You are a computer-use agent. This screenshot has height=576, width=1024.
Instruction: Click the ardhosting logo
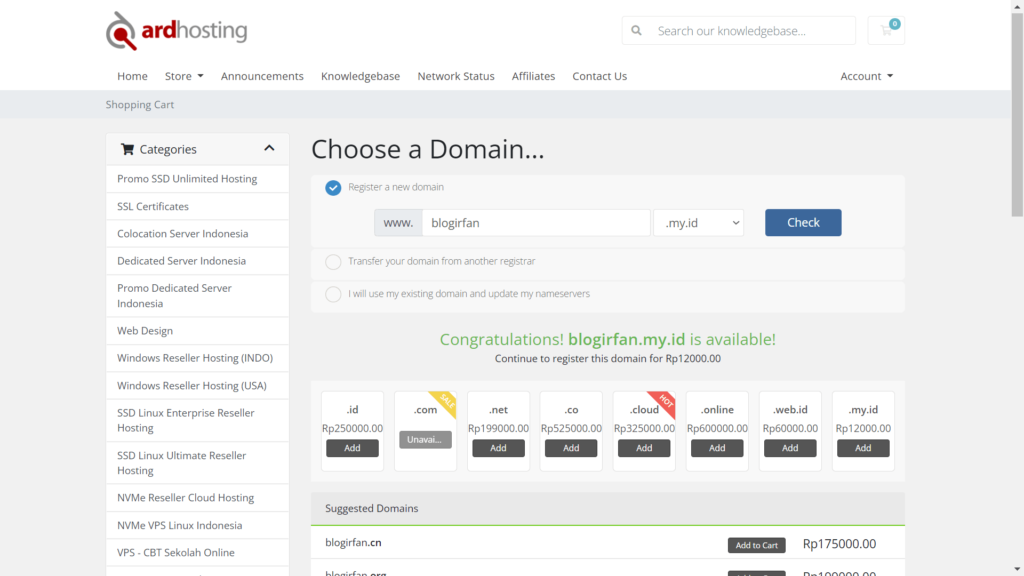coord(175,30)
